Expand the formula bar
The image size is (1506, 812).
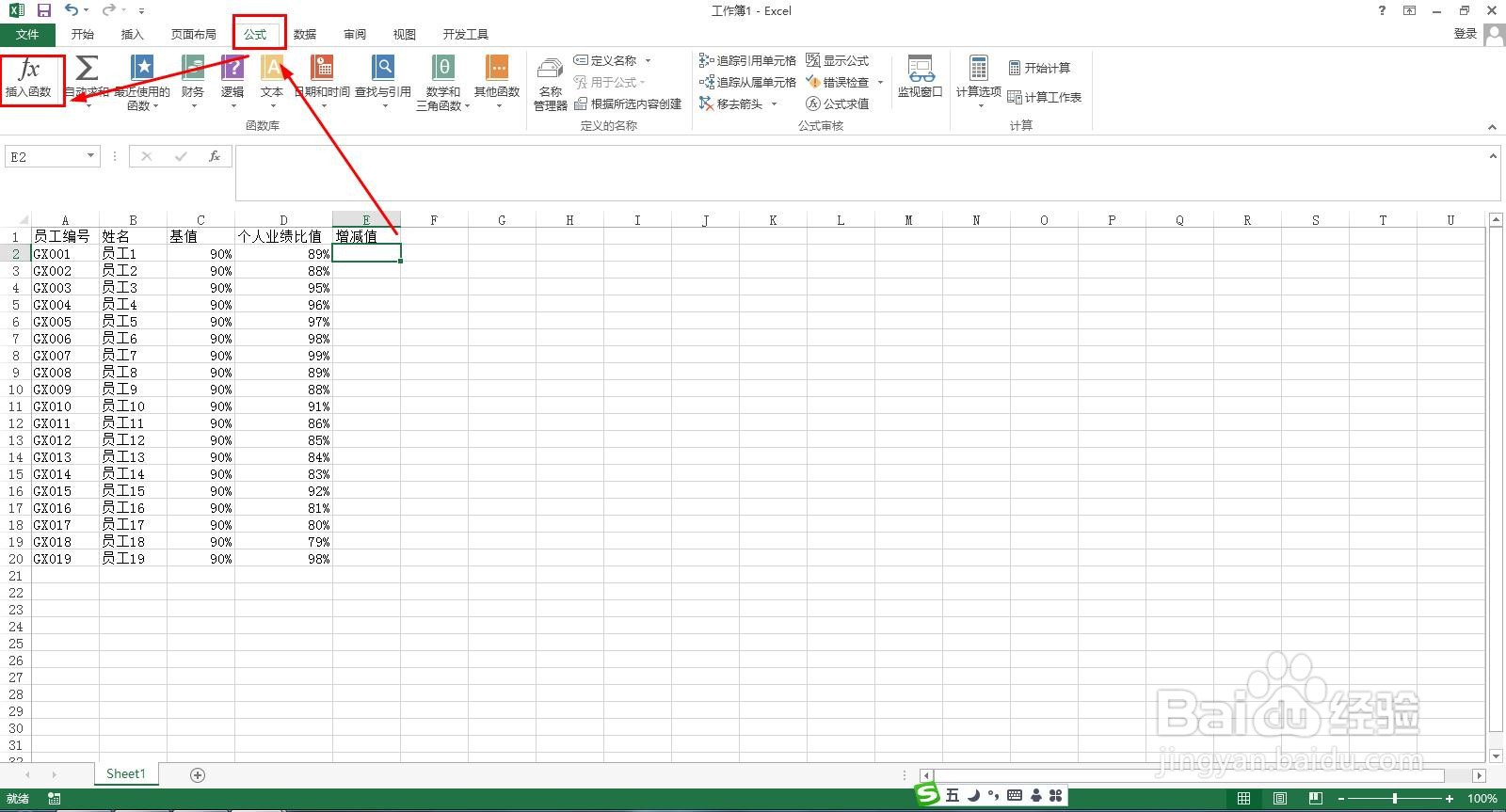click(1494, 156)
